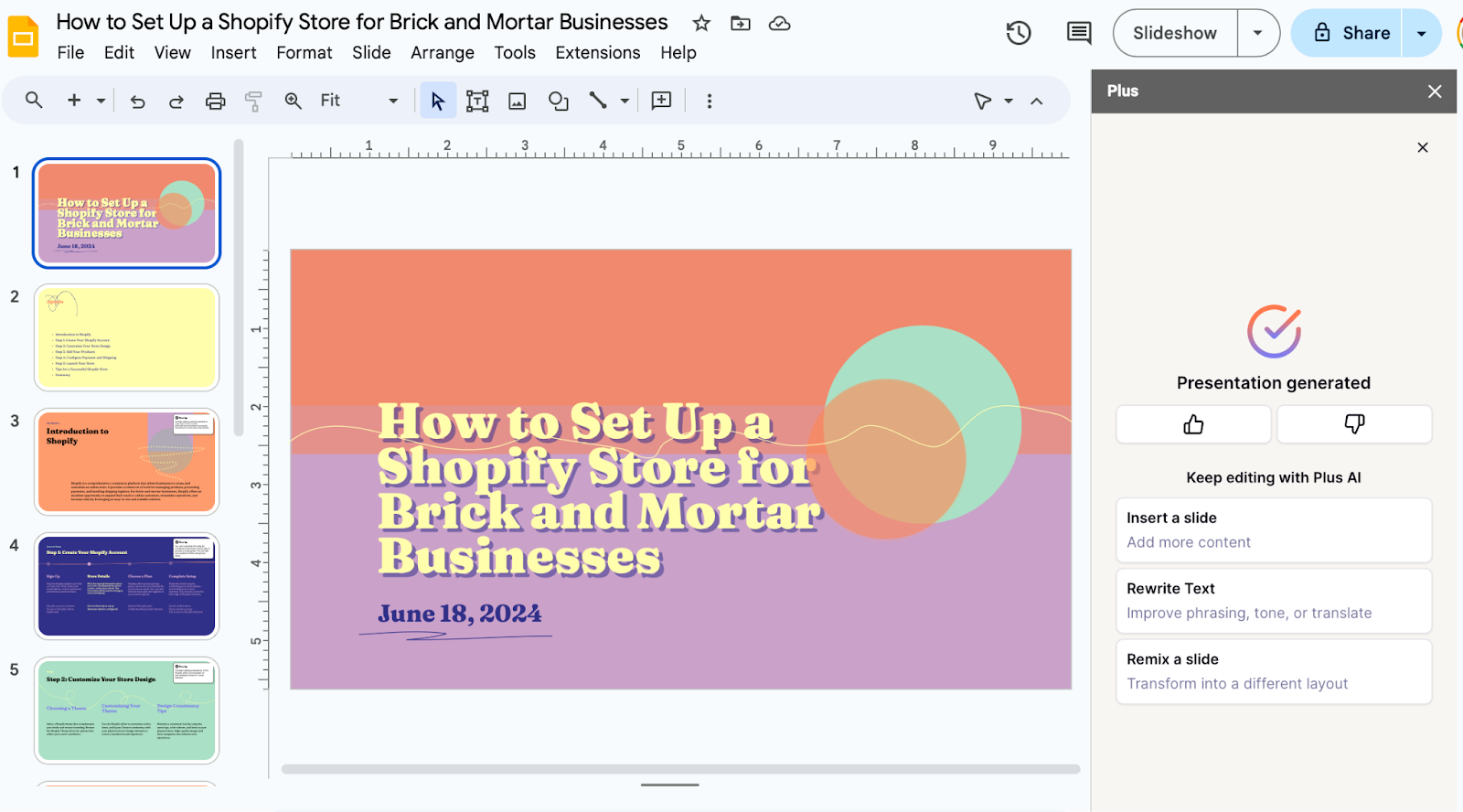Viewport: 1463px width, 812px height.
Task: Start the Slideshow
Action: (1175, 33)
